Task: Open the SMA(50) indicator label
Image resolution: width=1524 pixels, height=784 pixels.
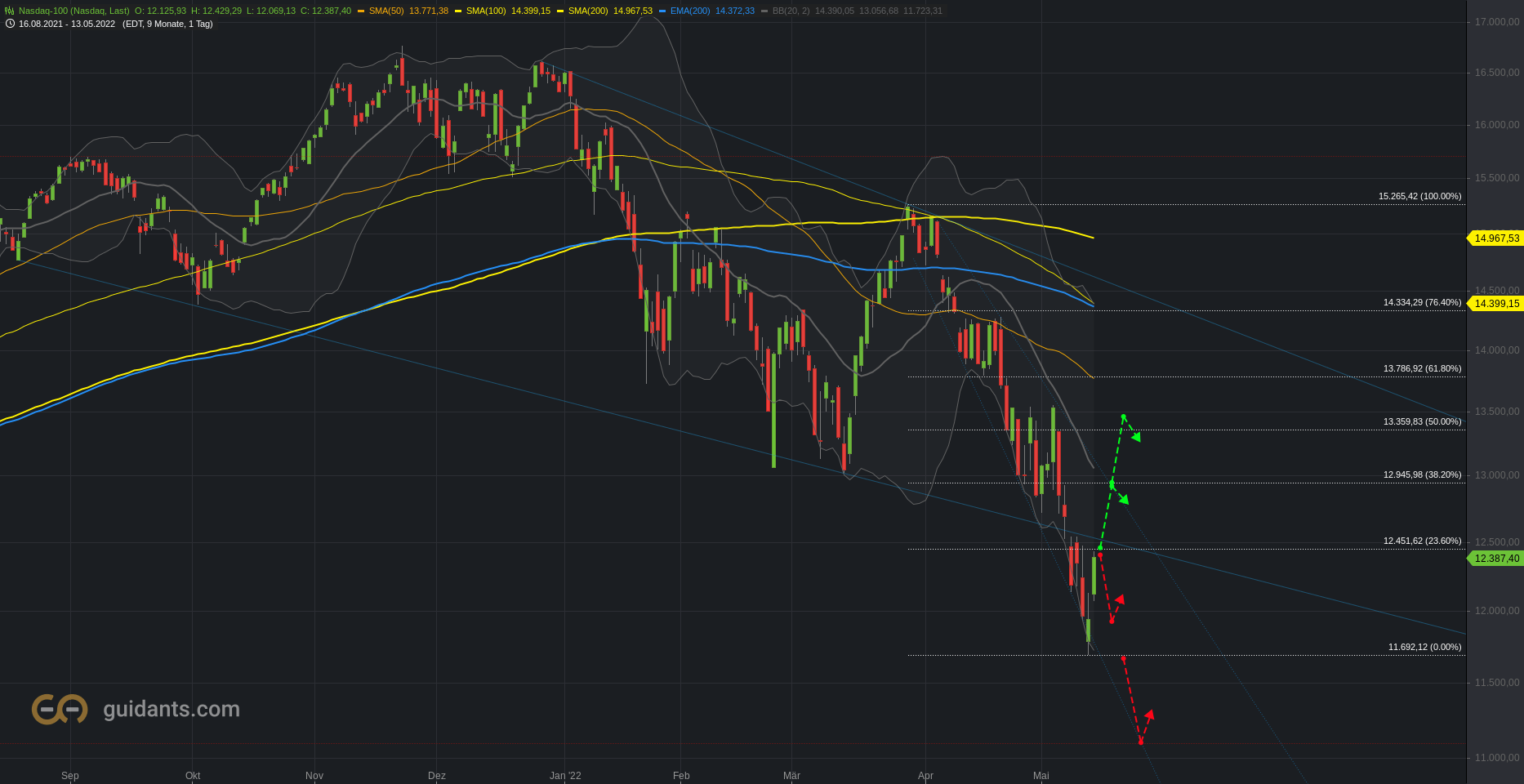Action: tap(386, 11)
